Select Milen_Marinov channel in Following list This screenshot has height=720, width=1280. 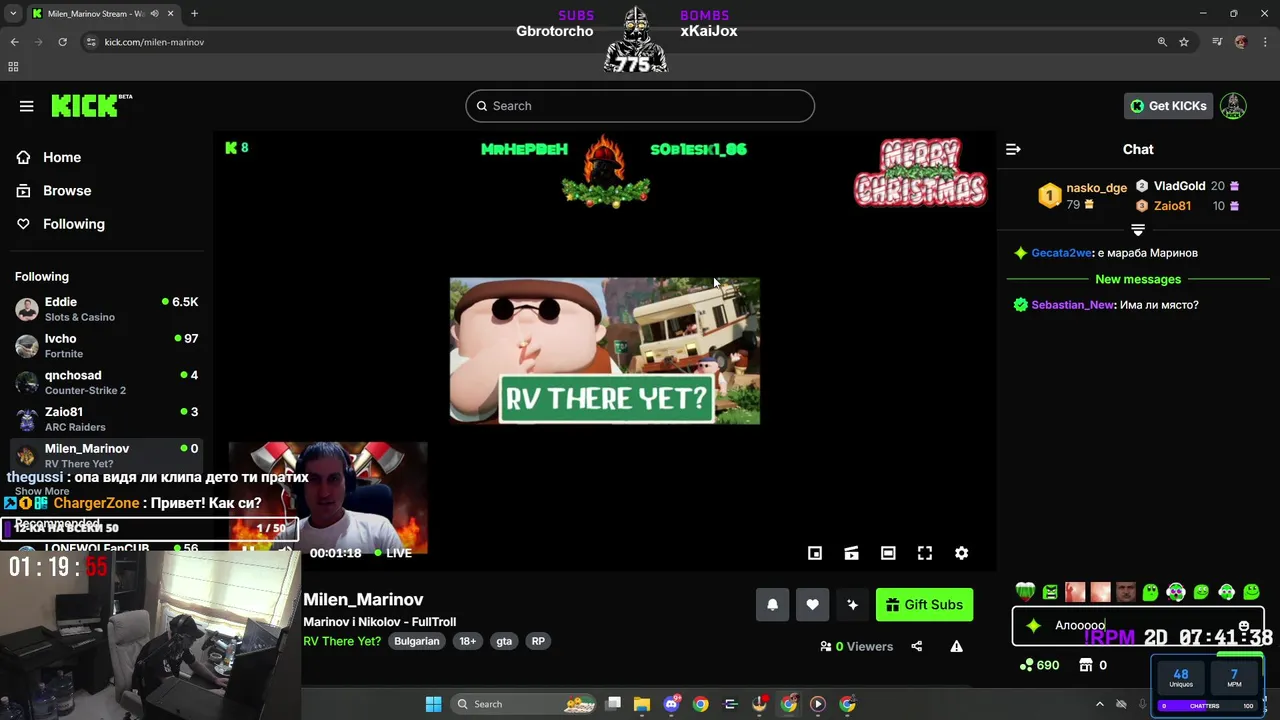pos(107,456)
